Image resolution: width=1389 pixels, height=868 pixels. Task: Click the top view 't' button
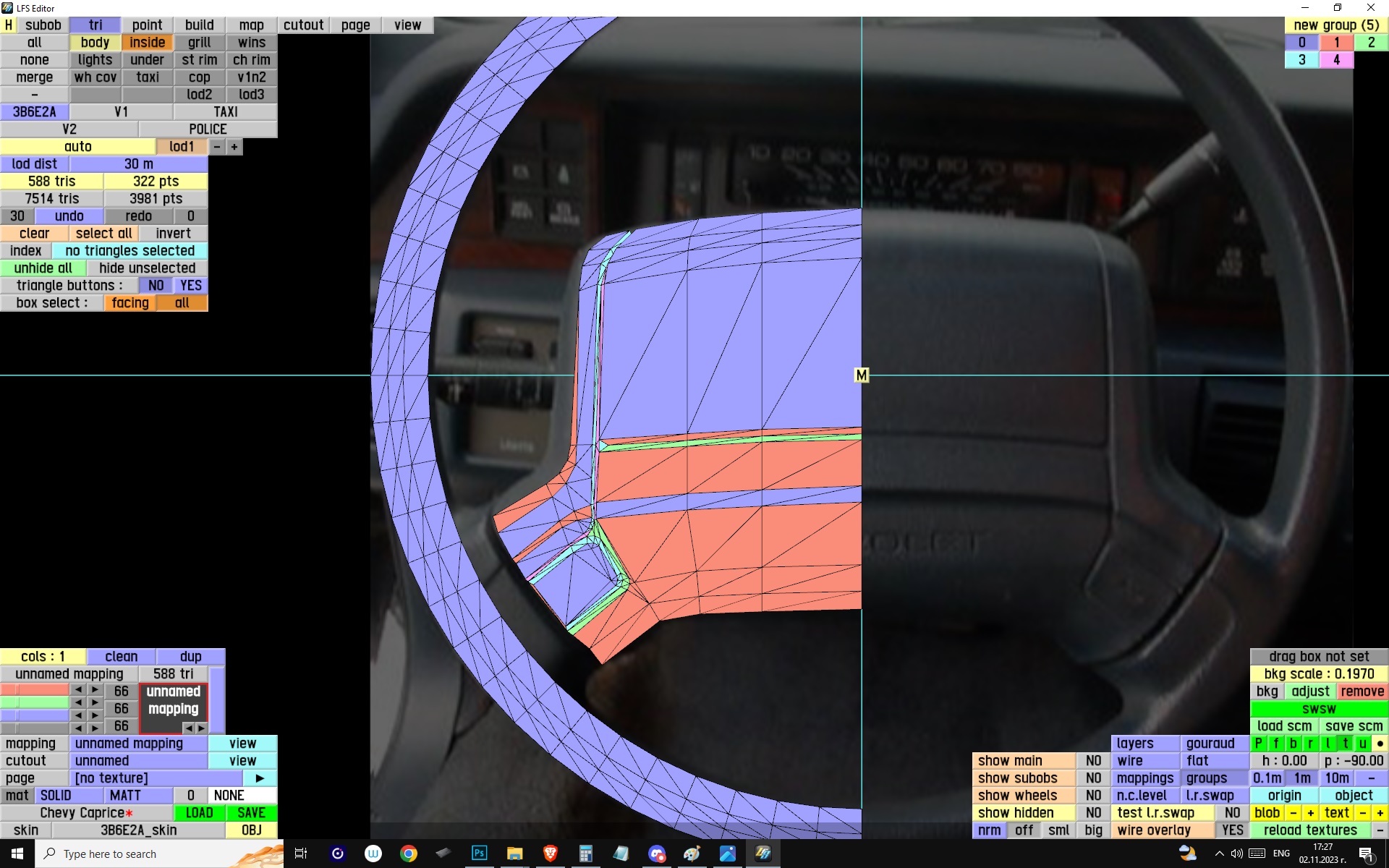point(1345,743)
